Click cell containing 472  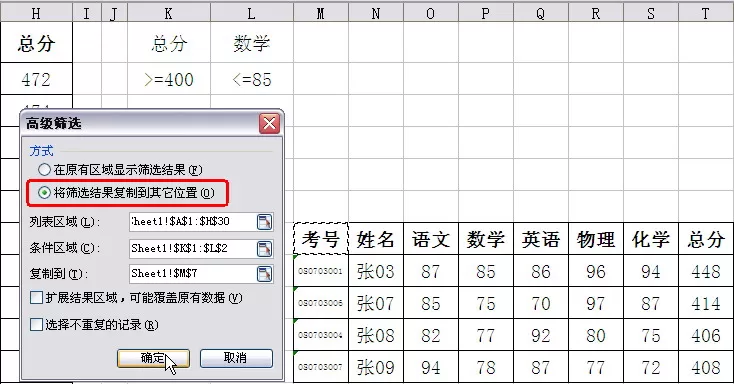click(36, 79)
